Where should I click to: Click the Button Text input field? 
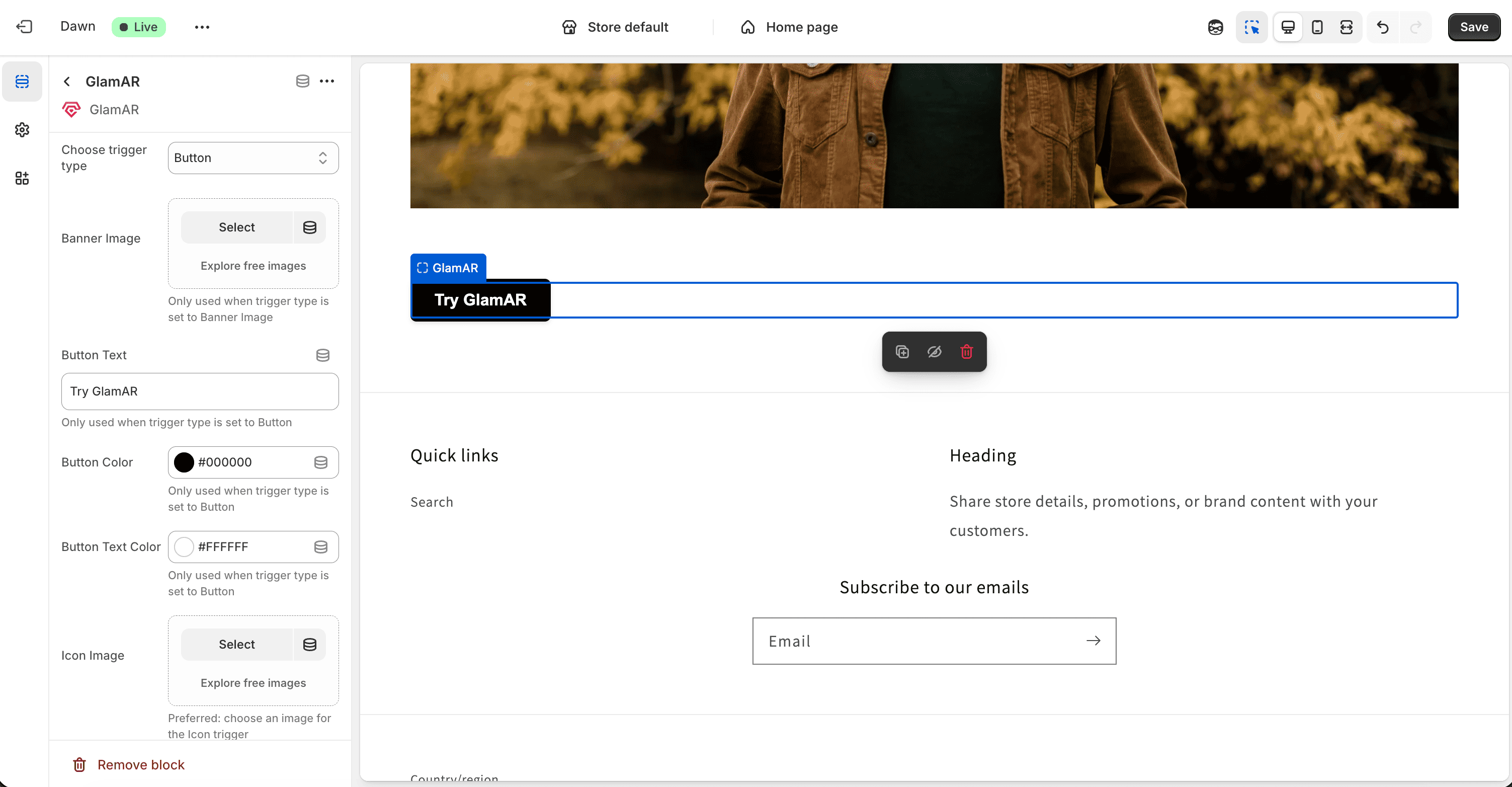pyautogui.click(x=200, y=391)
